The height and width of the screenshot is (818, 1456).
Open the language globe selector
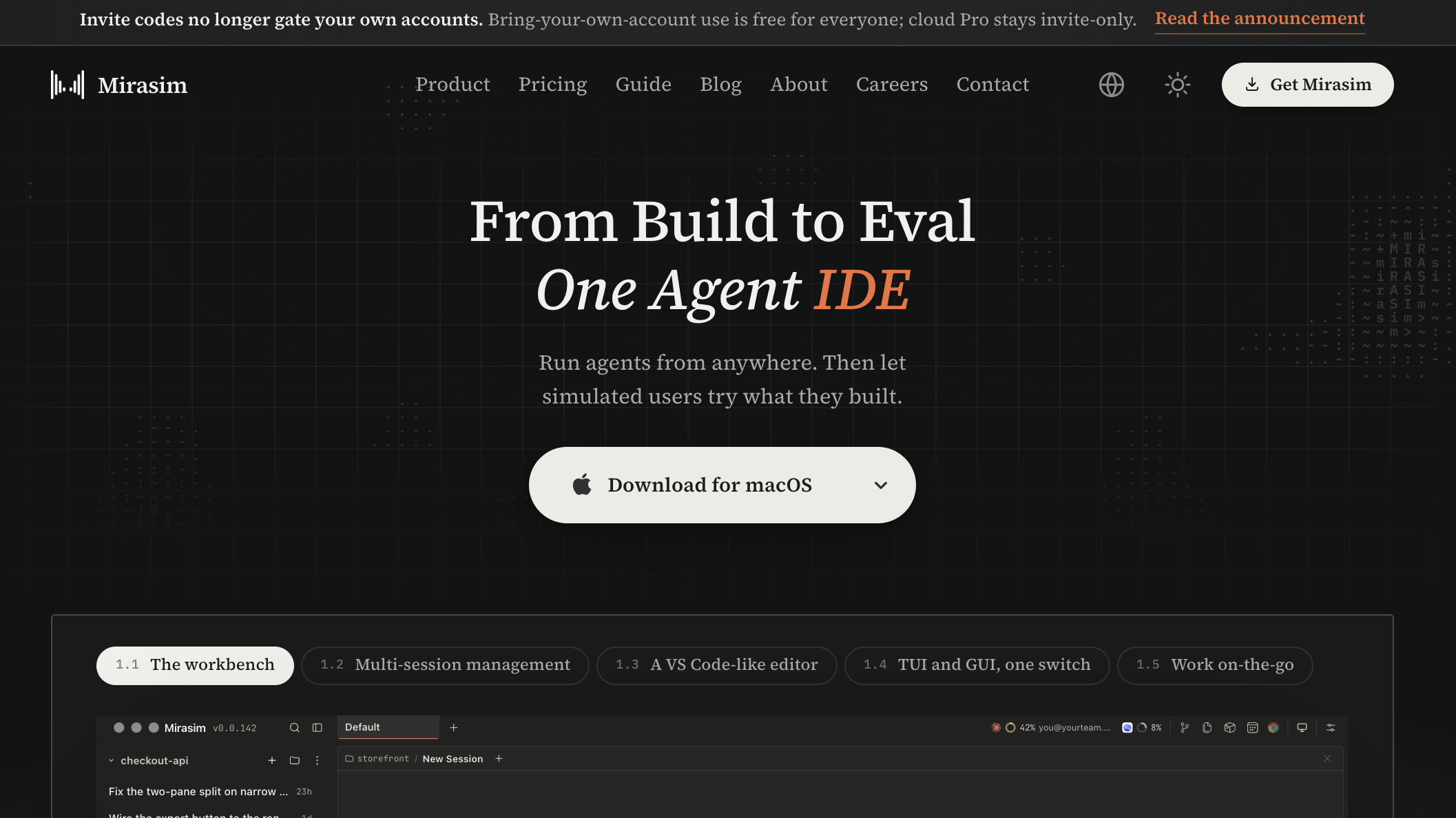point(1111,85)
